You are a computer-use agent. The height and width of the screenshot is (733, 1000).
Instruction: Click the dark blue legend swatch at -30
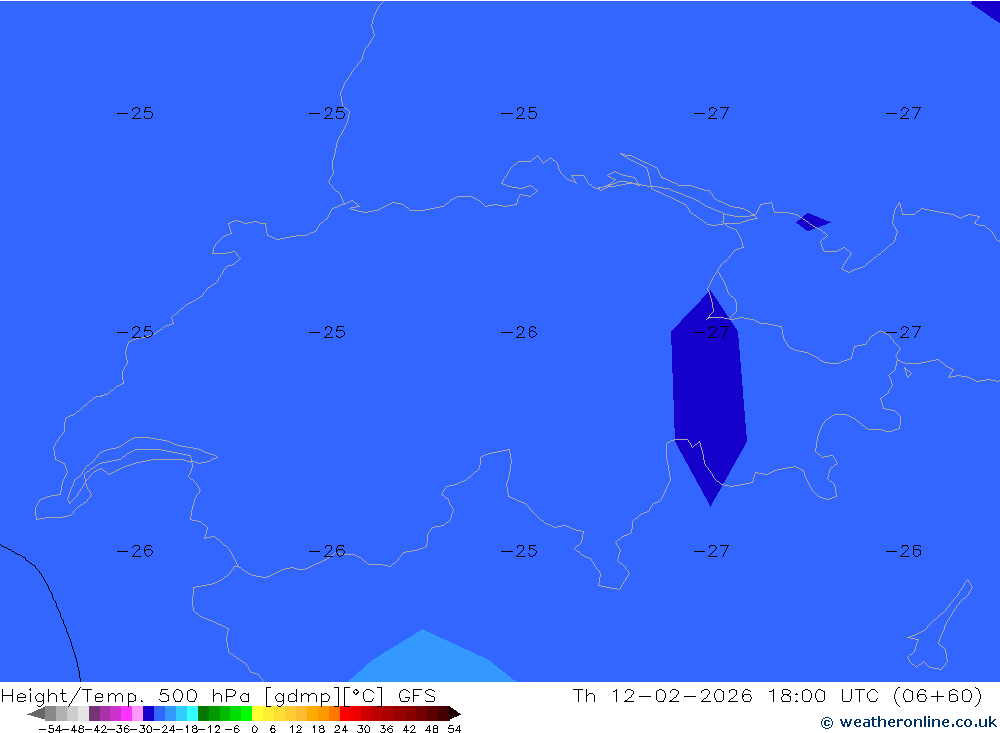pos(149,713)
